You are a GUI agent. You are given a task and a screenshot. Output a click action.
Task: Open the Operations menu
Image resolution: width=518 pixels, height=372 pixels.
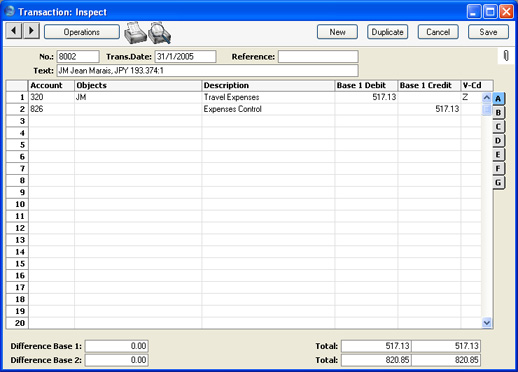[x=82, y=32]
